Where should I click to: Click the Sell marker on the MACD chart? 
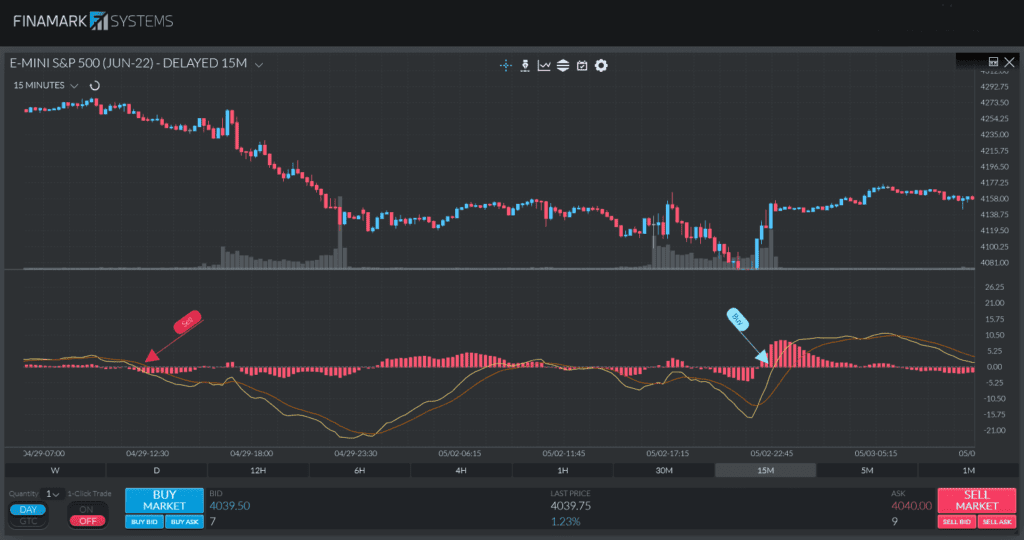point(187,322)
